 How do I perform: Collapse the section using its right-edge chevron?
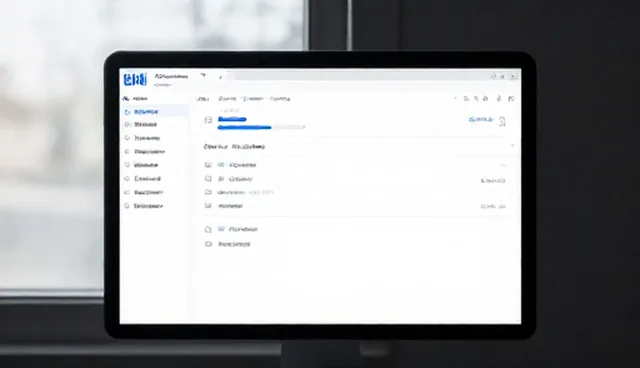[512, 146]
